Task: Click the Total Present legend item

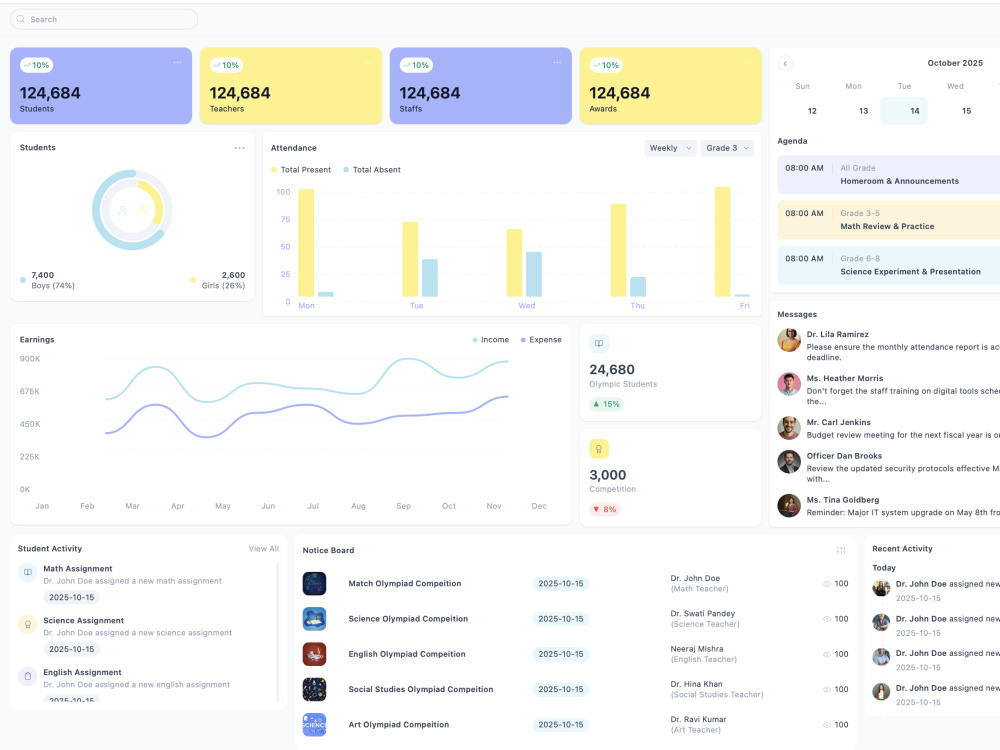Action: [x=301, y=170]
